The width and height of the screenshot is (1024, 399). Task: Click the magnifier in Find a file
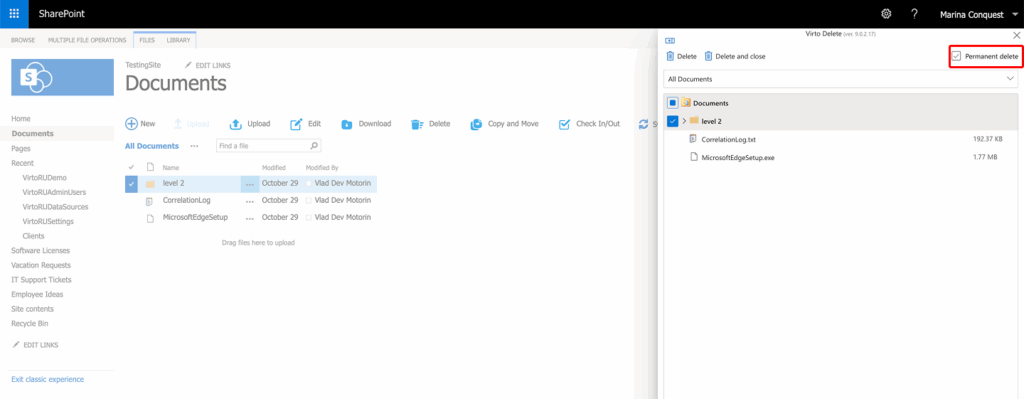(313, 146)
